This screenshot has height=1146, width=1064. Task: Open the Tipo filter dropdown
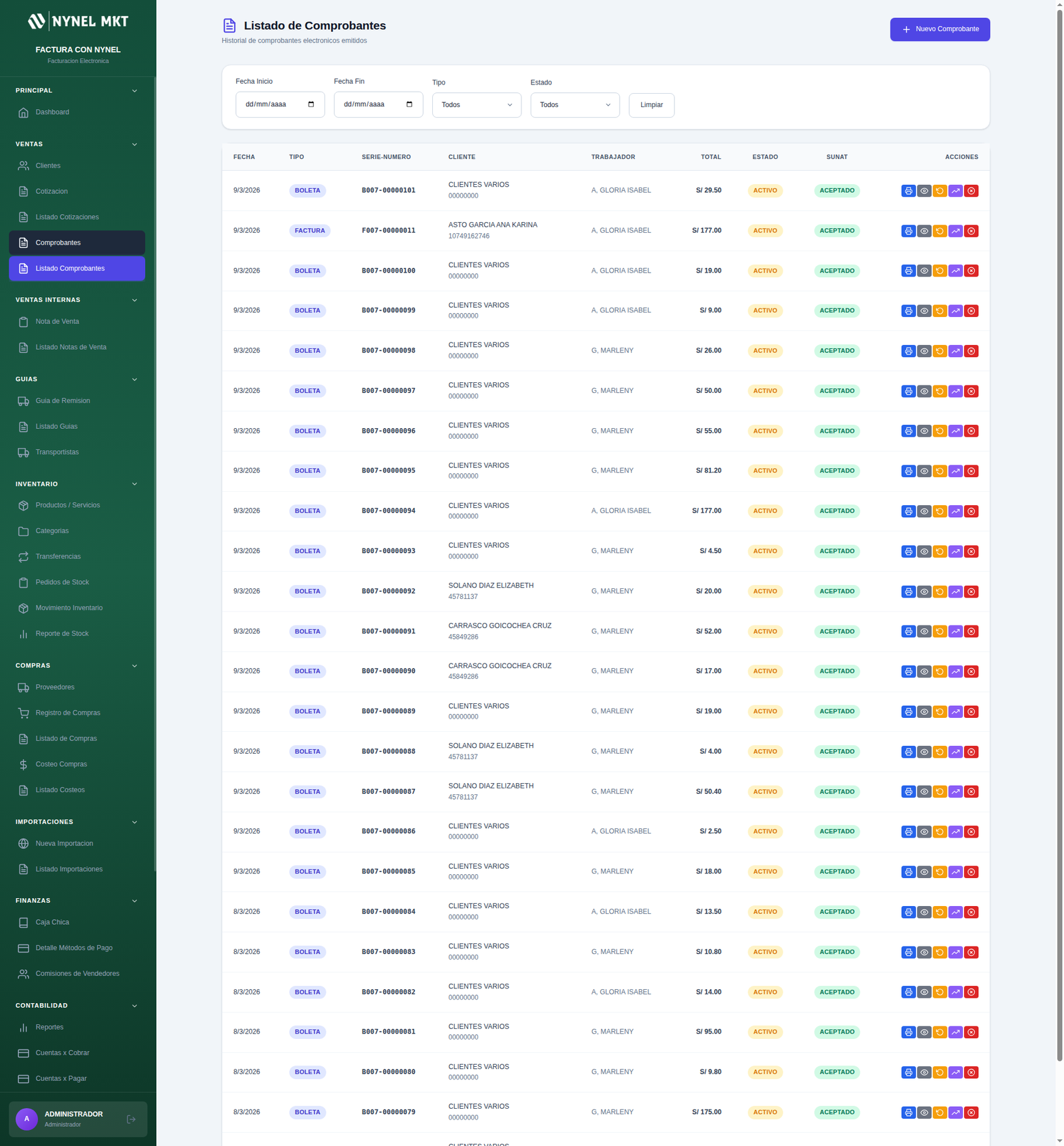click(x=476, y=105)
